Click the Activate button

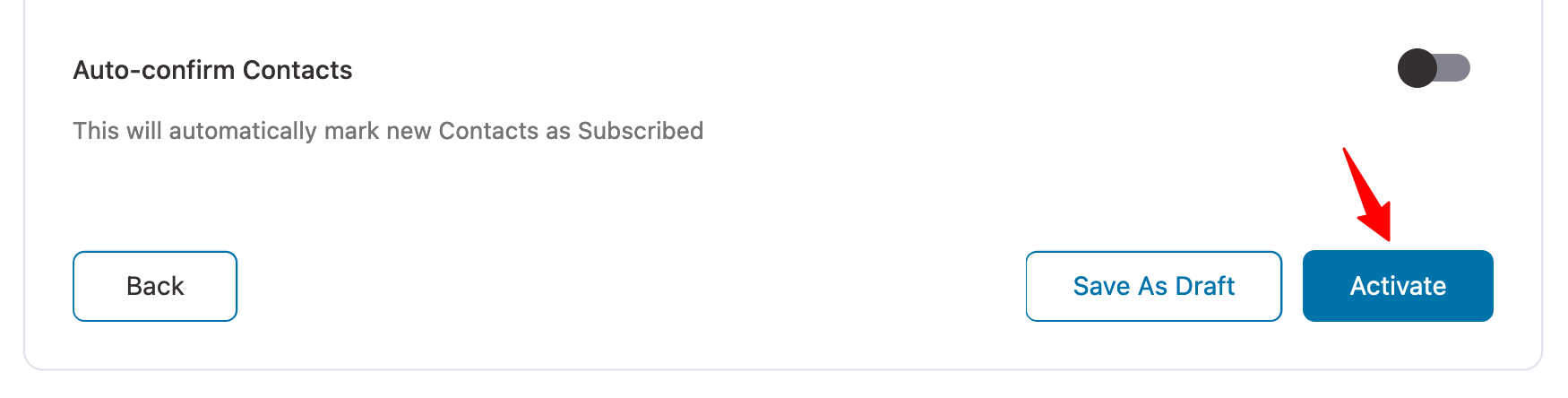pos(1398,286)
